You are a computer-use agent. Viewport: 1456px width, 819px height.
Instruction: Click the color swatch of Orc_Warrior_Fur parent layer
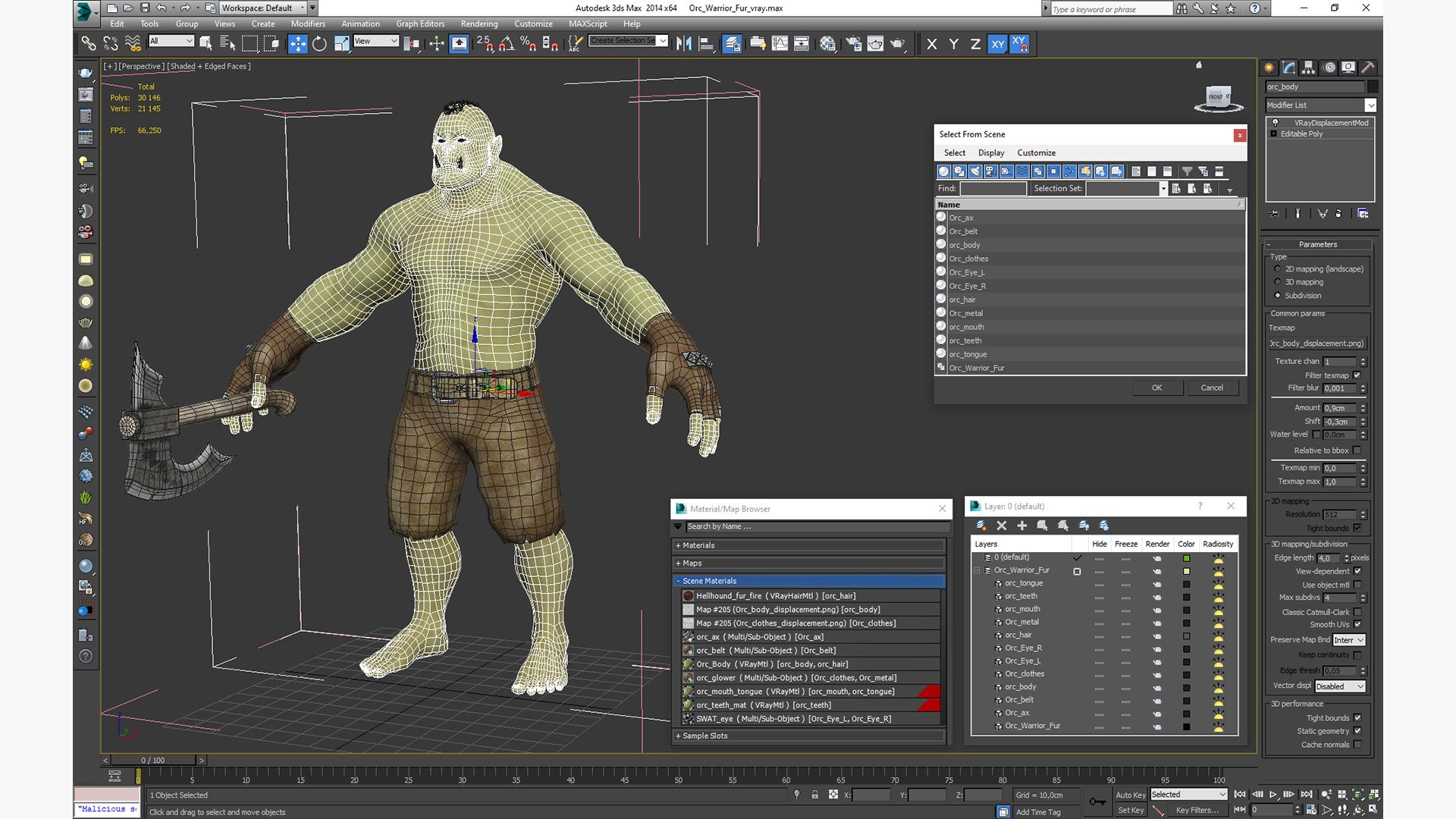1186,571
